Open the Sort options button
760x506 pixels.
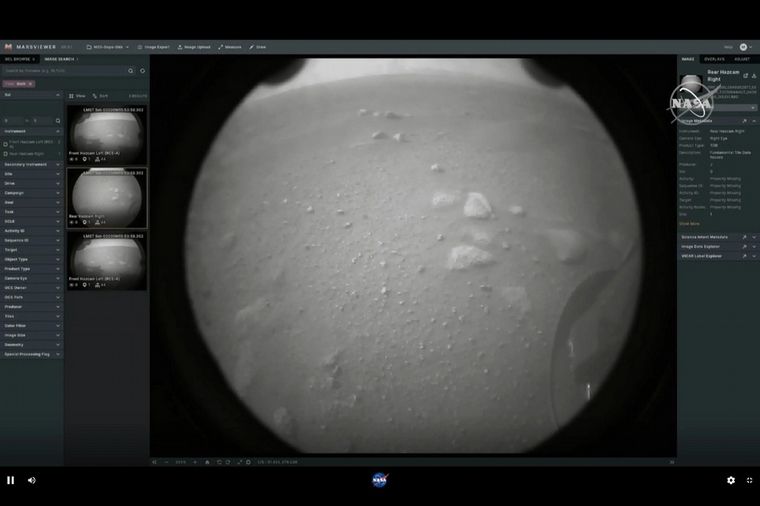(100, 96)
